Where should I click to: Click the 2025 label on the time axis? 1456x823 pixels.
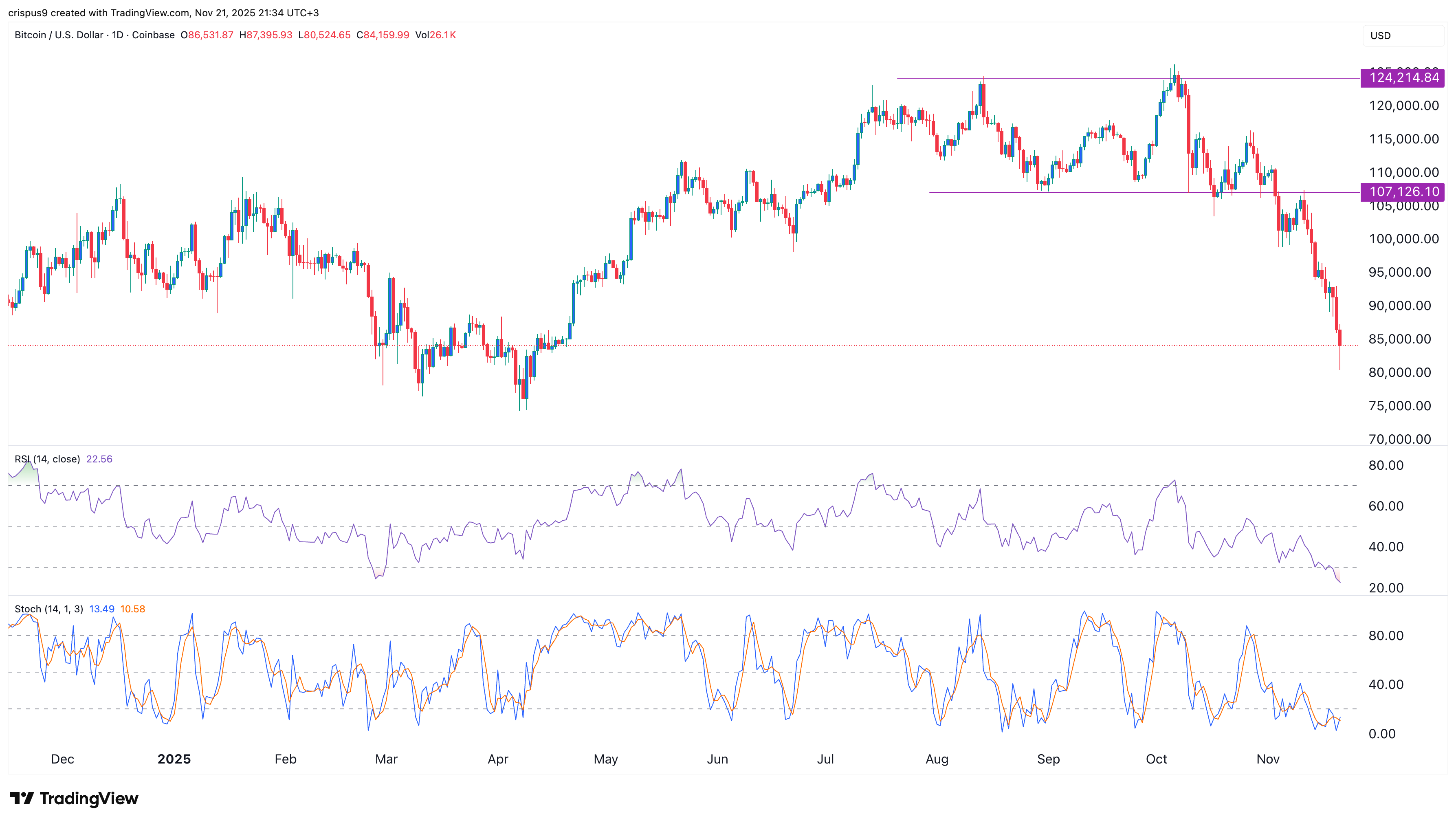174,759
